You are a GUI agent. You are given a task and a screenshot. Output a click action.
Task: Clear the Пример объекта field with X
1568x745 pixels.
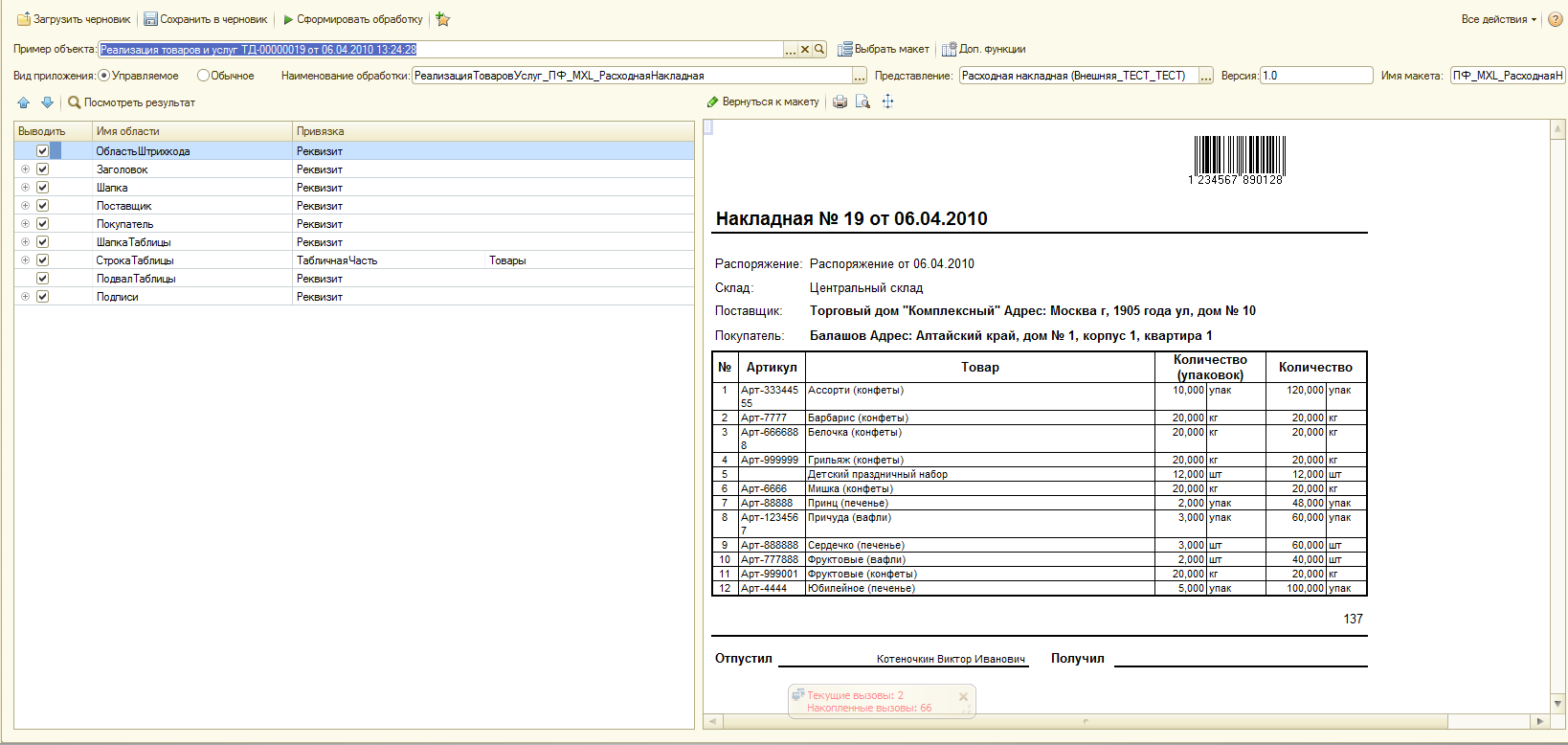tap(805, 50)
